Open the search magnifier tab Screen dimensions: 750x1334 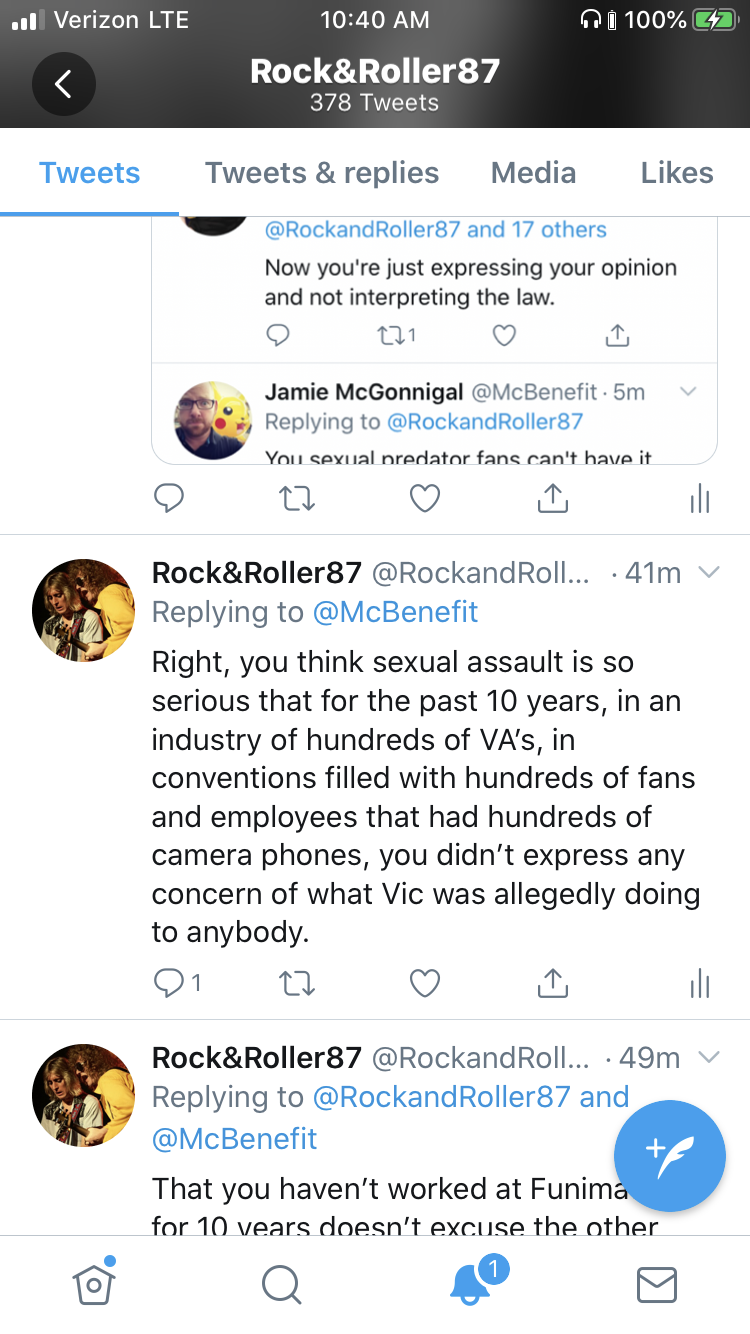[281, 1285]
